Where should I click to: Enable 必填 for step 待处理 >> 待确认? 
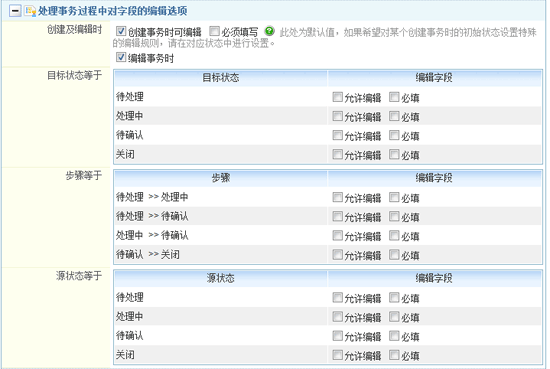tap(394, 216)
